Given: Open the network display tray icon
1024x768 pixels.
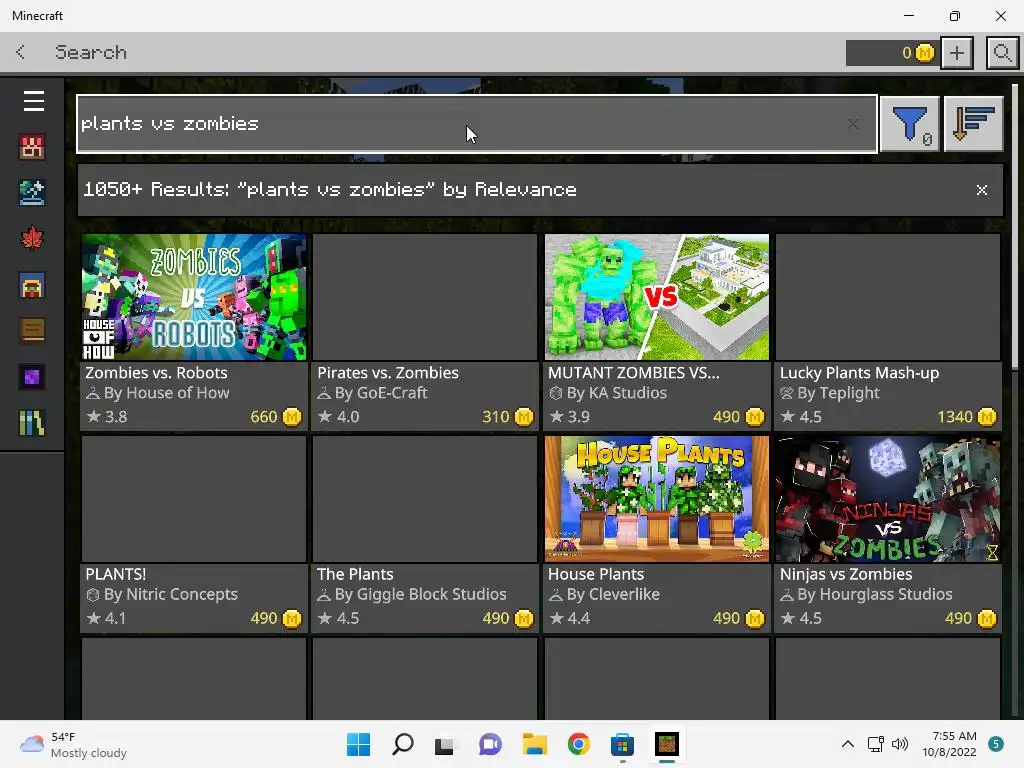Looking at the screenshot, I should pyautogui.click(x=875, y=744).
